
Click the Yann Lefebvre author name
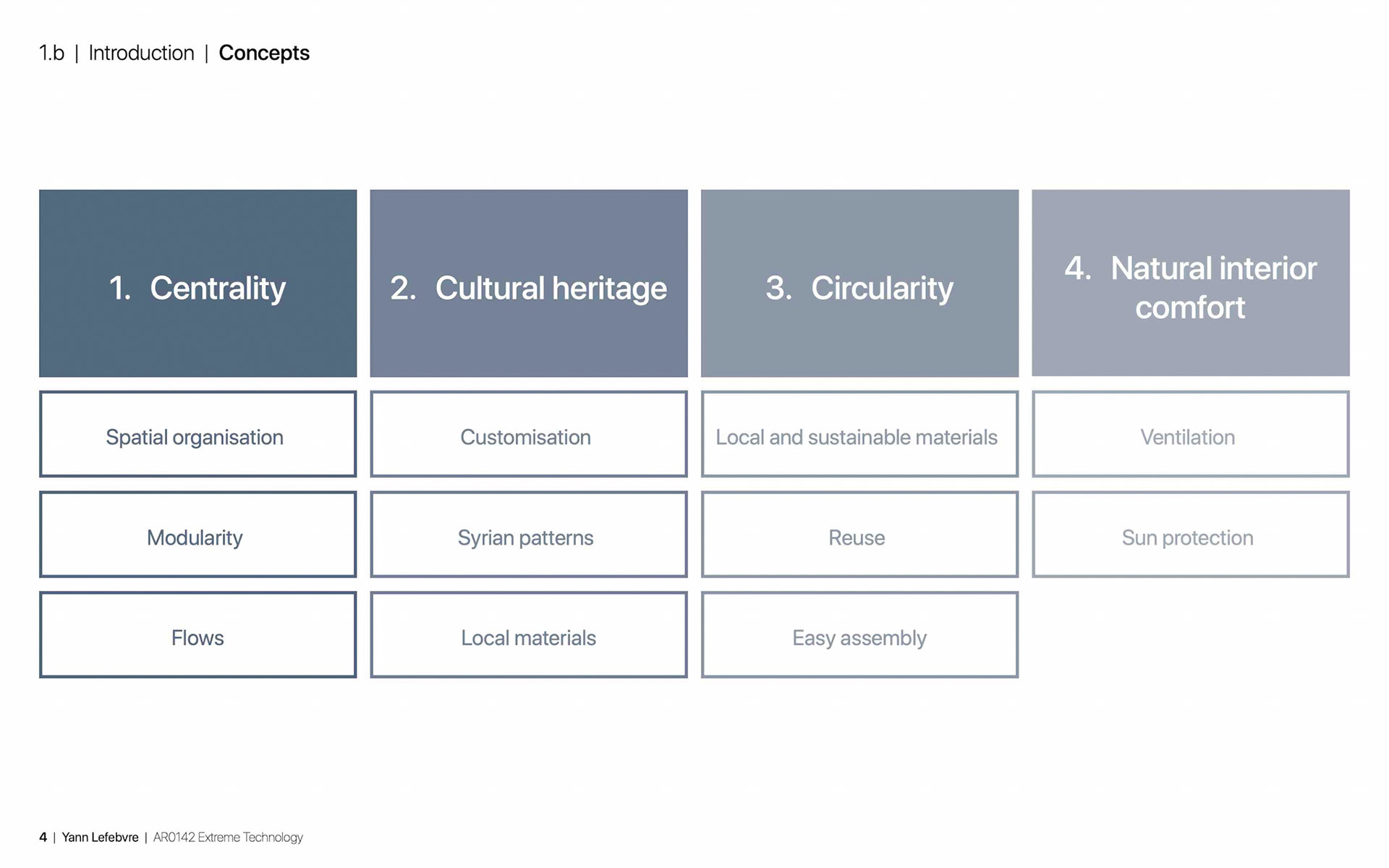pyautogui.click(x=100, y=838)
